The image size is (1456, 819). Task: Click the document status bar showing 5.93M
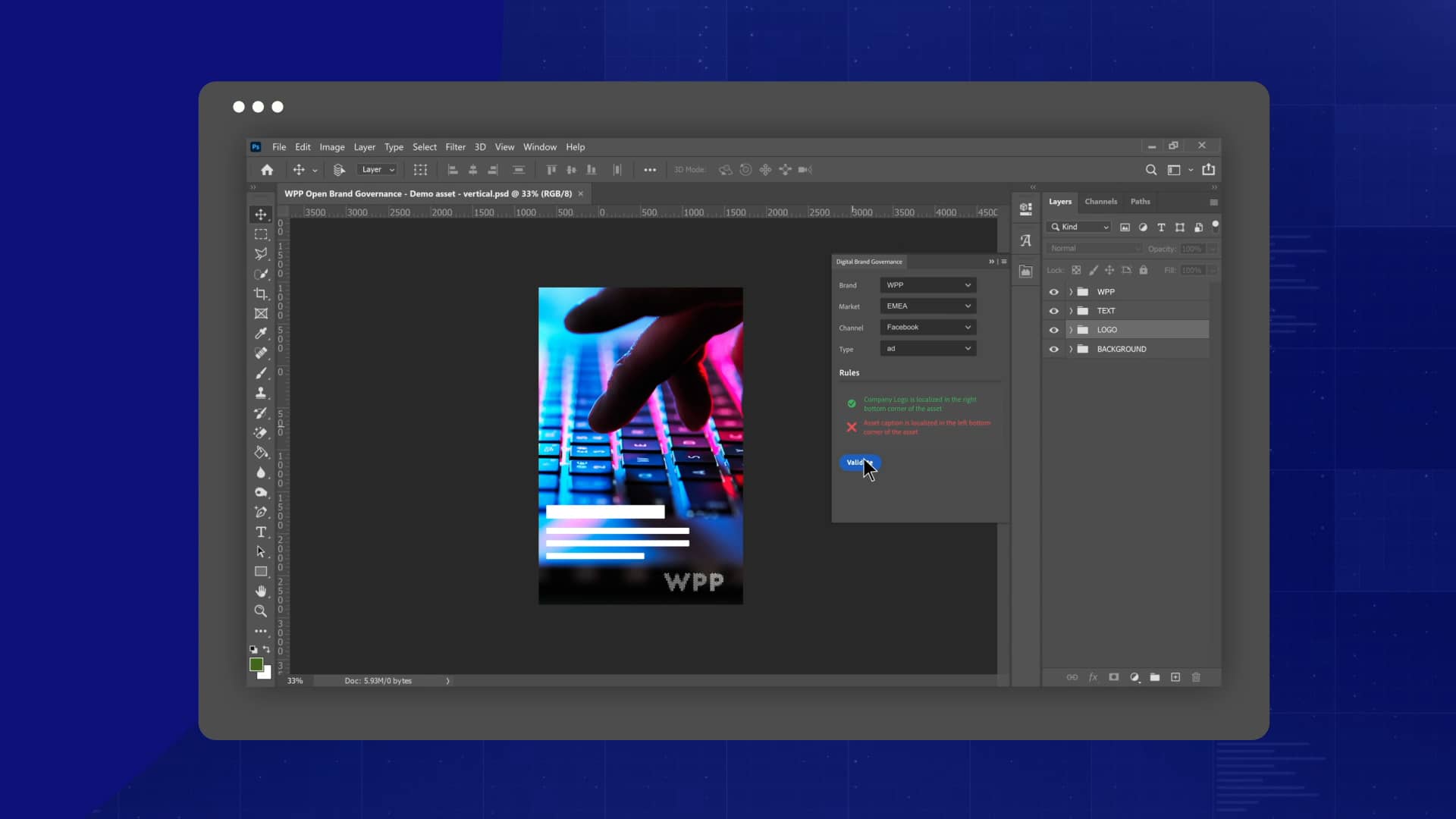pos(377,680)
